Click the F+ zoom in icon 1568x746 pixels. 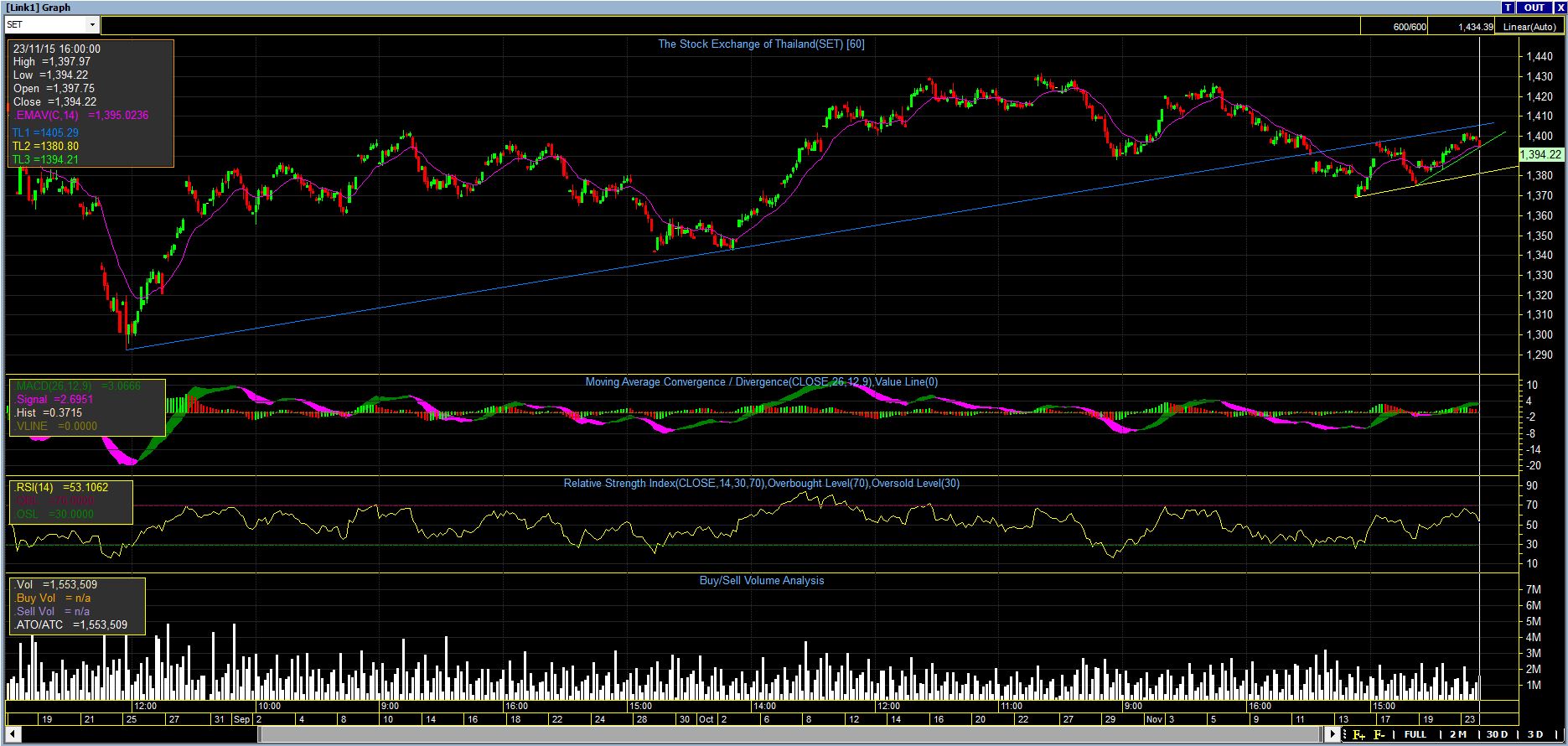1358,735
